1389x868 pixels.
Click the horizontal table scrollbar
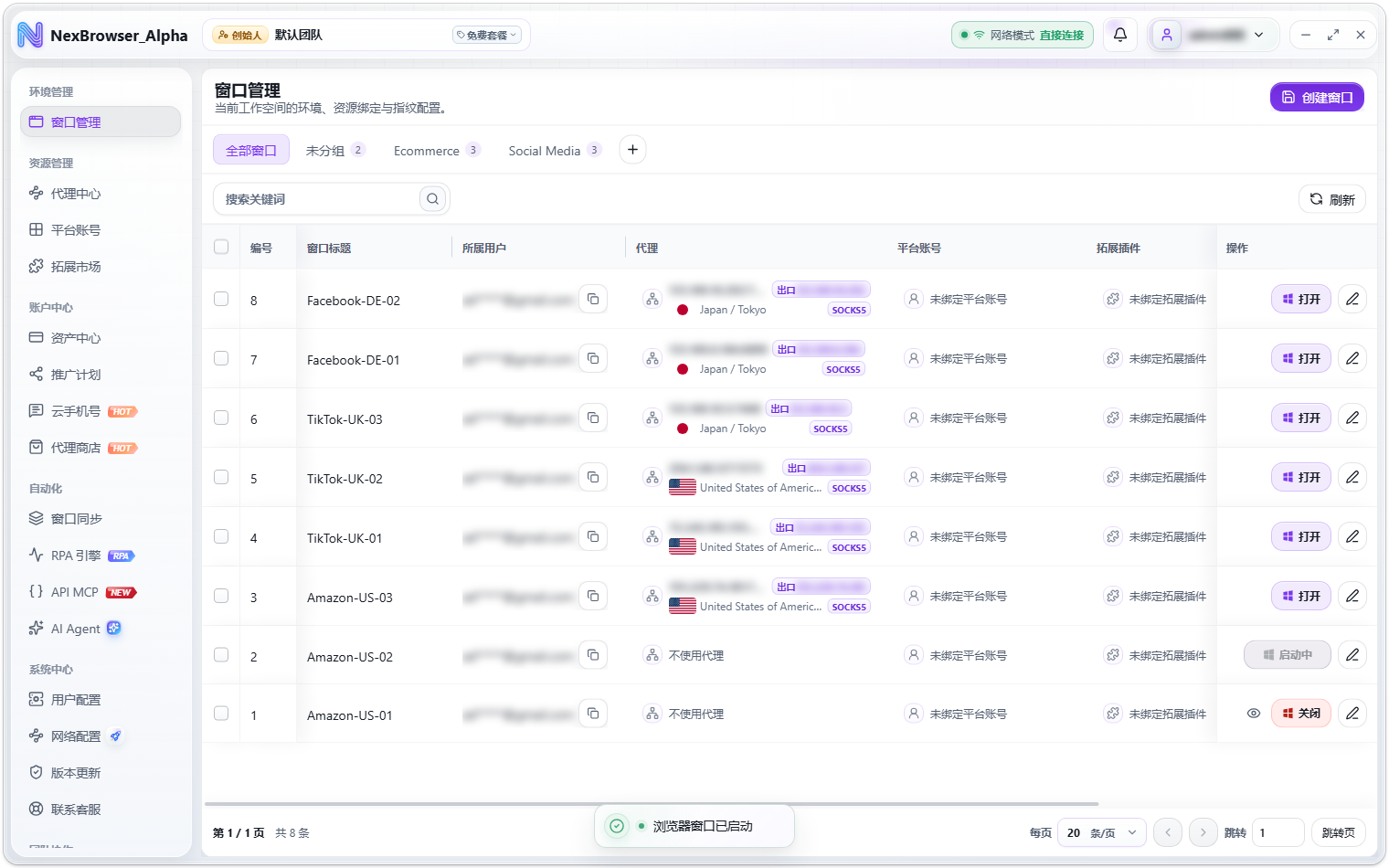pos(651,804)
